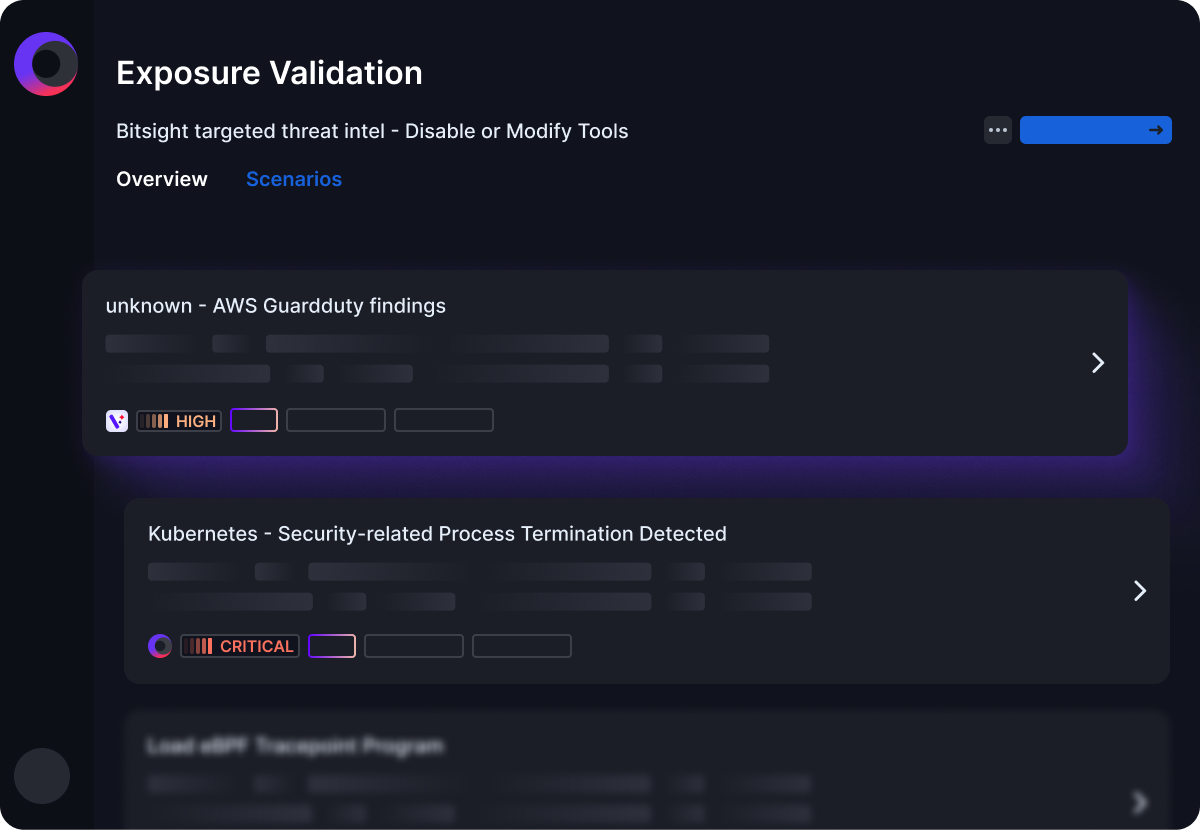Open the three-dot more options menu
Image resolution: width=1200 pixels, height=830 pixels.
(998, 130)
